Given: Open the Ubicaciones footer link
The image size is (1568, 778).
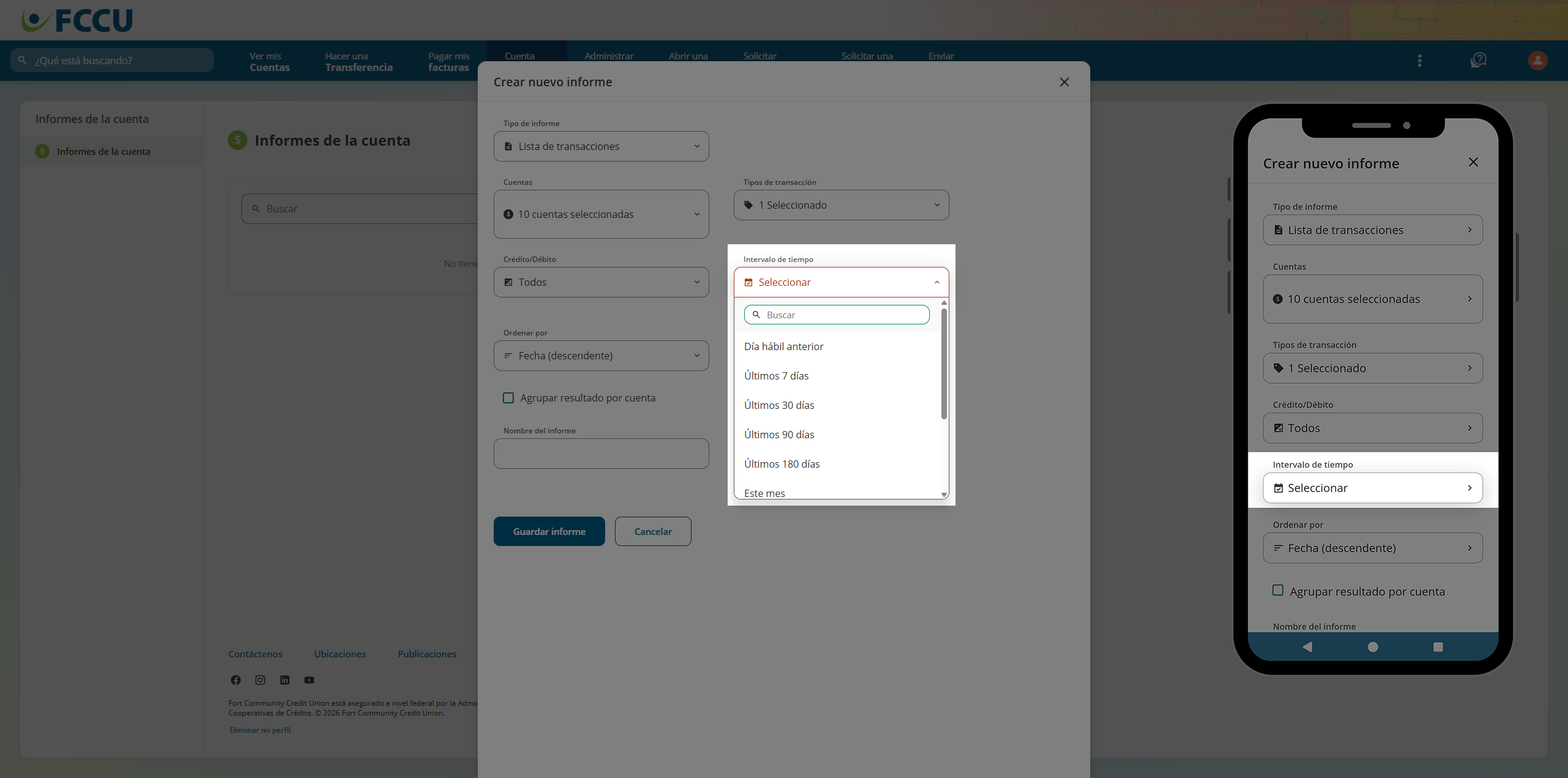Looking at the screenshot, I should pyautogui.click(x=340, y=654).
